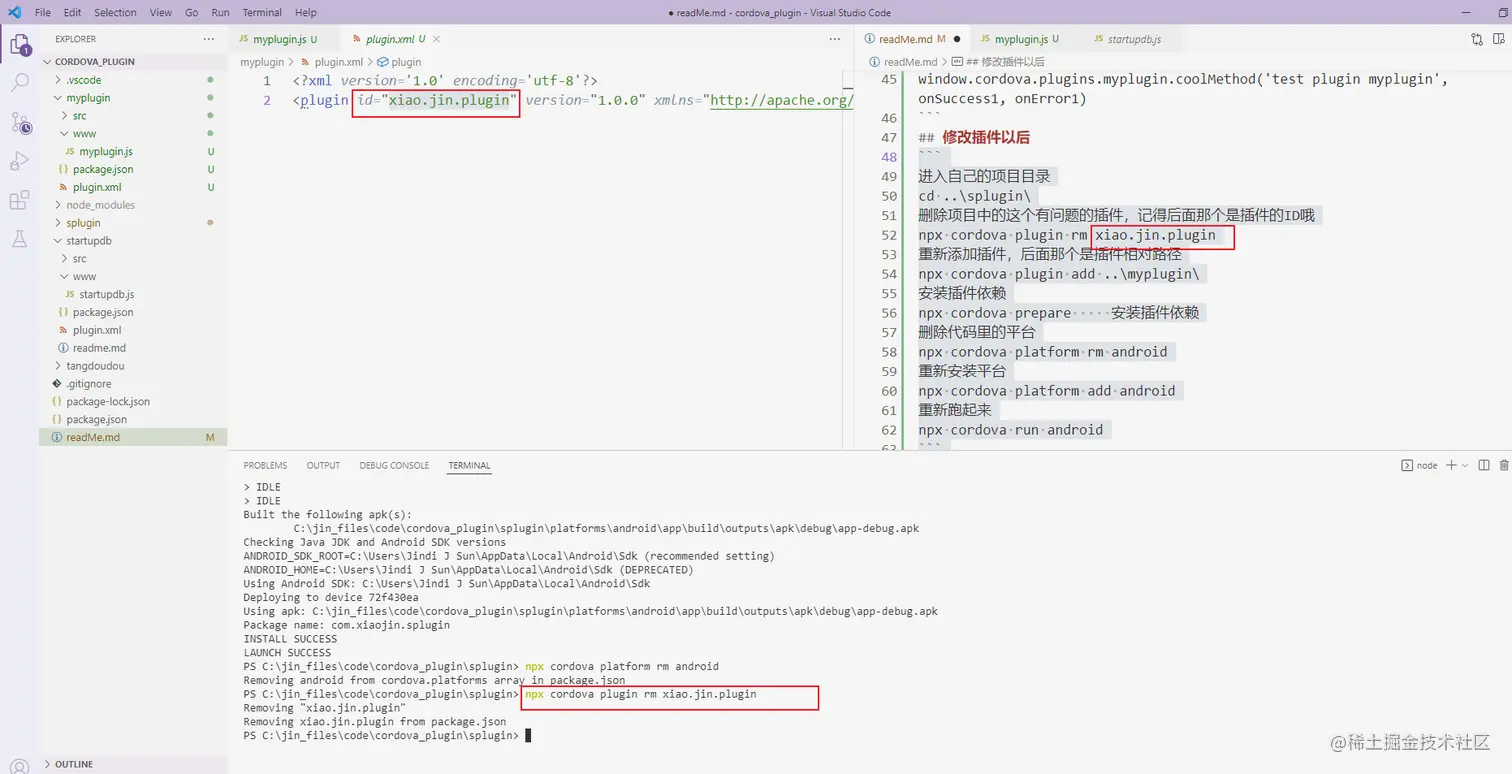1512x774 pixels.
Task: Expand the src folder under myplugin
Action: tap(133, 115)
